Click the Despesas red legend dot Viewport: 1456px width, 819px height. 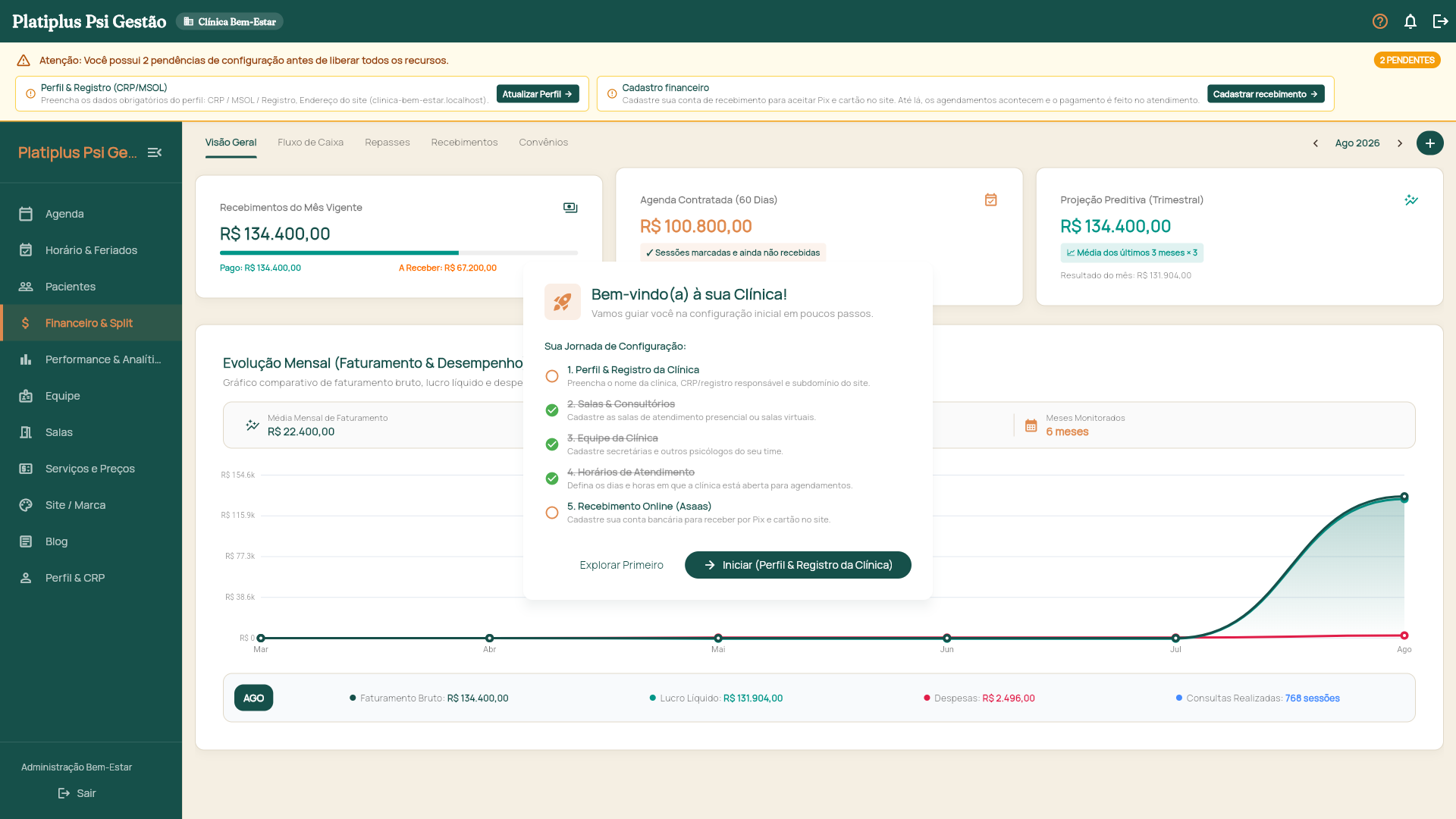(927, 698)
